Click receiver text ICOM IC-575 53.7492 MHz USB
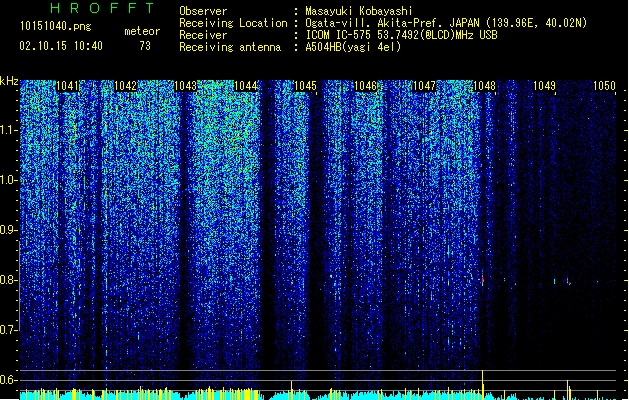This screenshot has height=400, width=629. click(x=402, y=35)
